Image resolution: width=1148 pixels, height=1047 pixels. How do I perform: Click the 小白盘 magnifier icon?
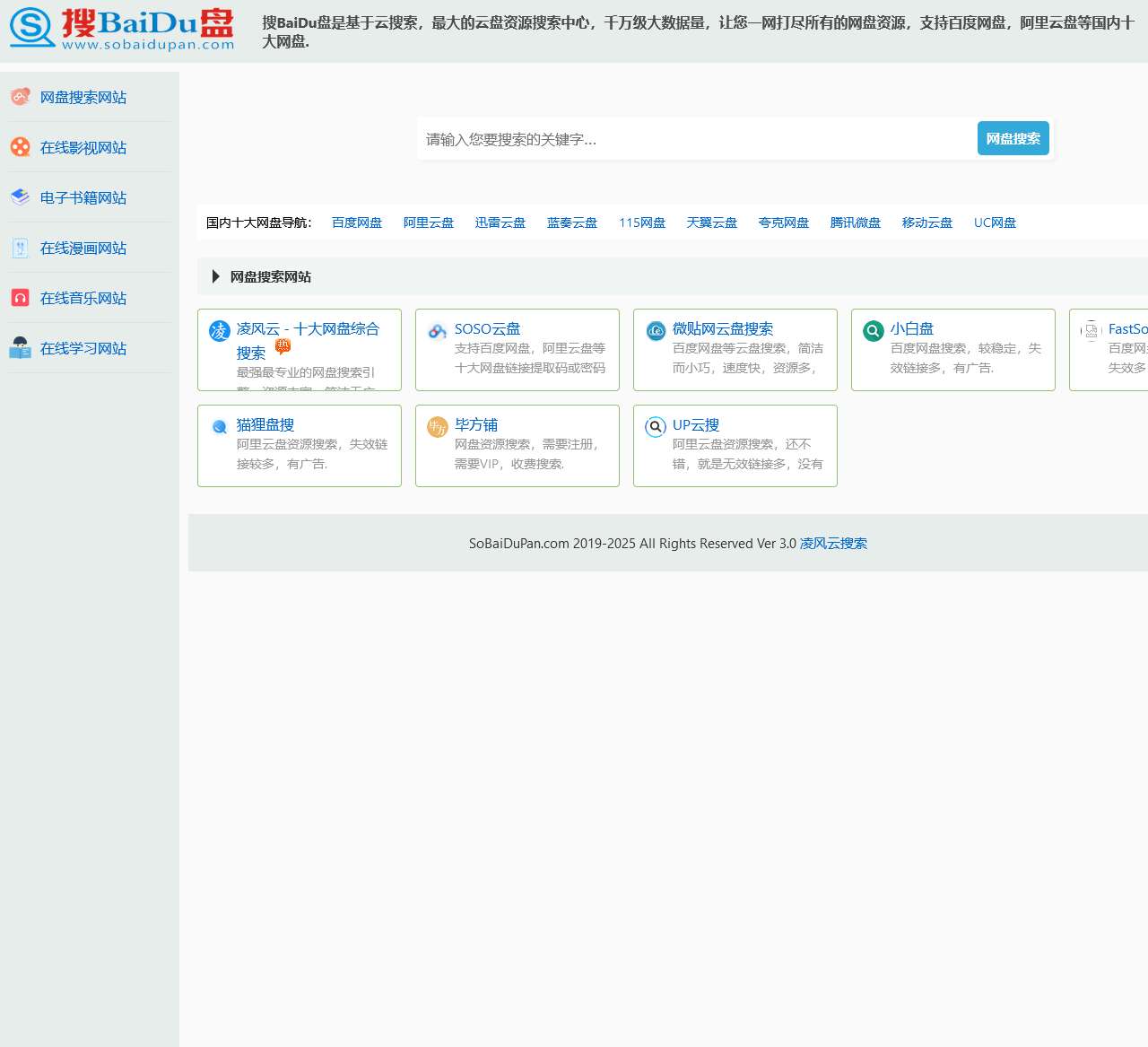[874, 331]
